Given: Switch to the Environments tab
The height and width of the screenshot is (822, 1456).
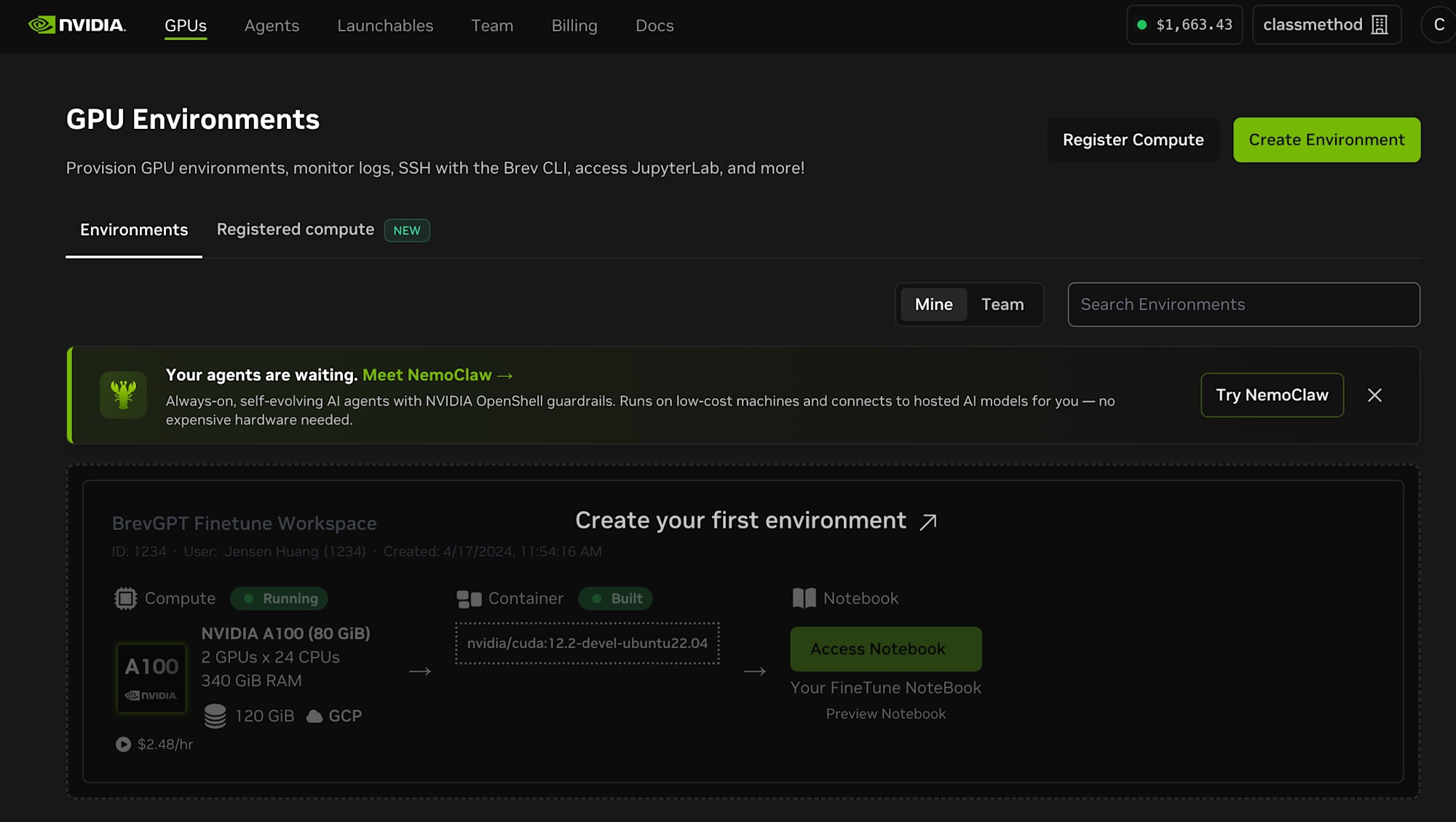Looking at the screenshot, I should [x=134, y=230].
